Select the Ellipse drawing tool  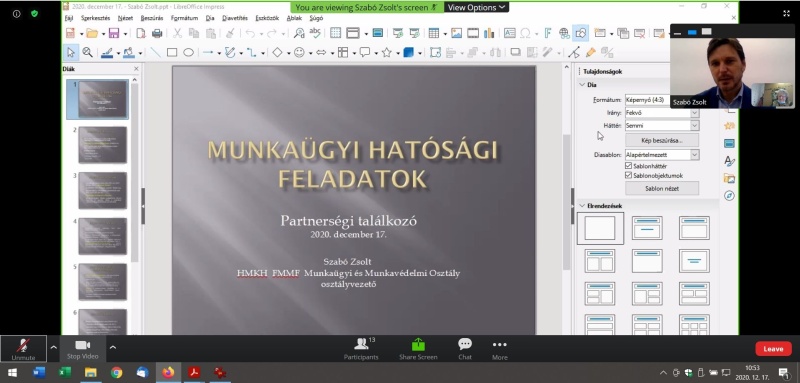pos(188,52)
